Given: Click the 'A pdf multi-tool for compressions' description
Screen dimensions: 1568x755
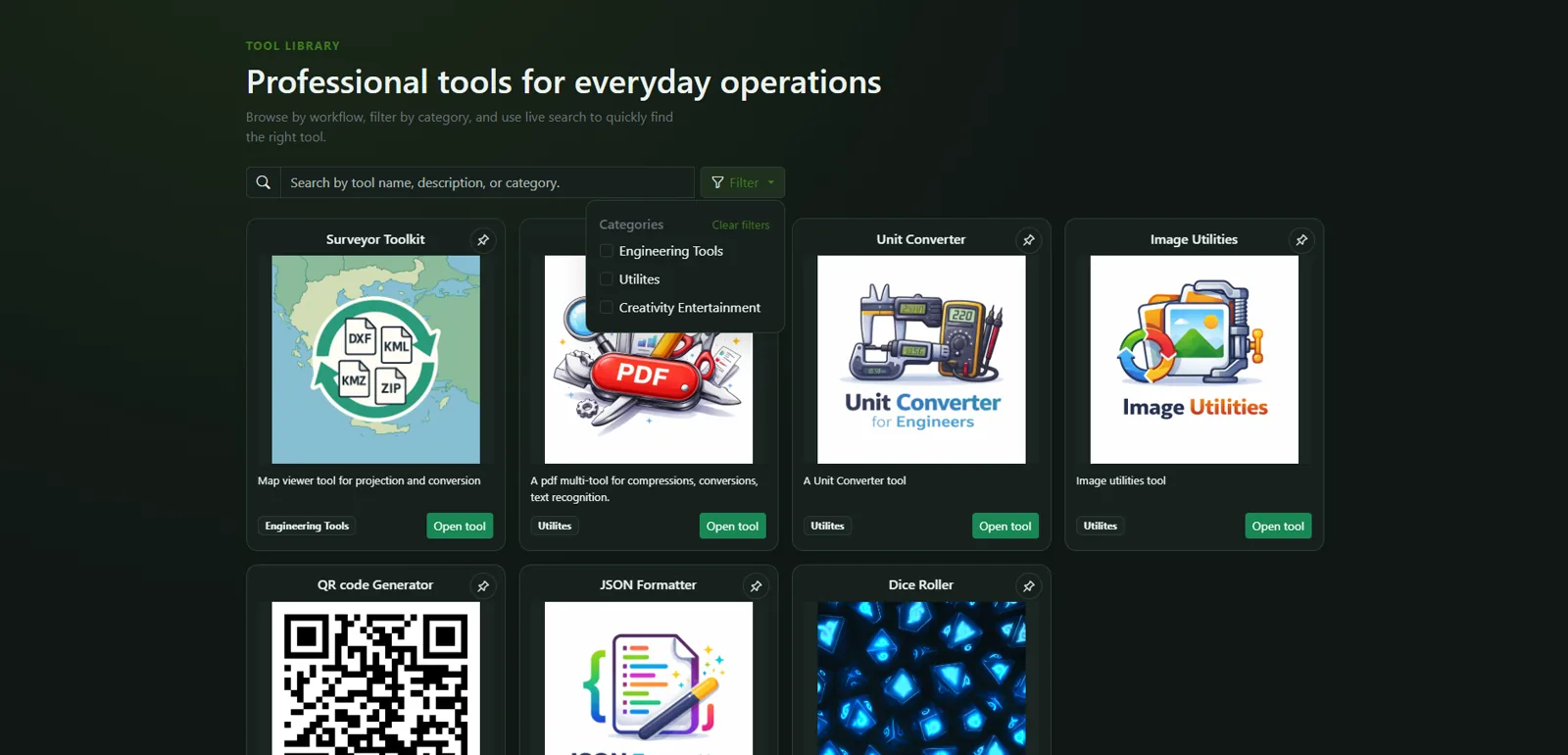Looking at the screenshot, I should click(x=644, y=489).
